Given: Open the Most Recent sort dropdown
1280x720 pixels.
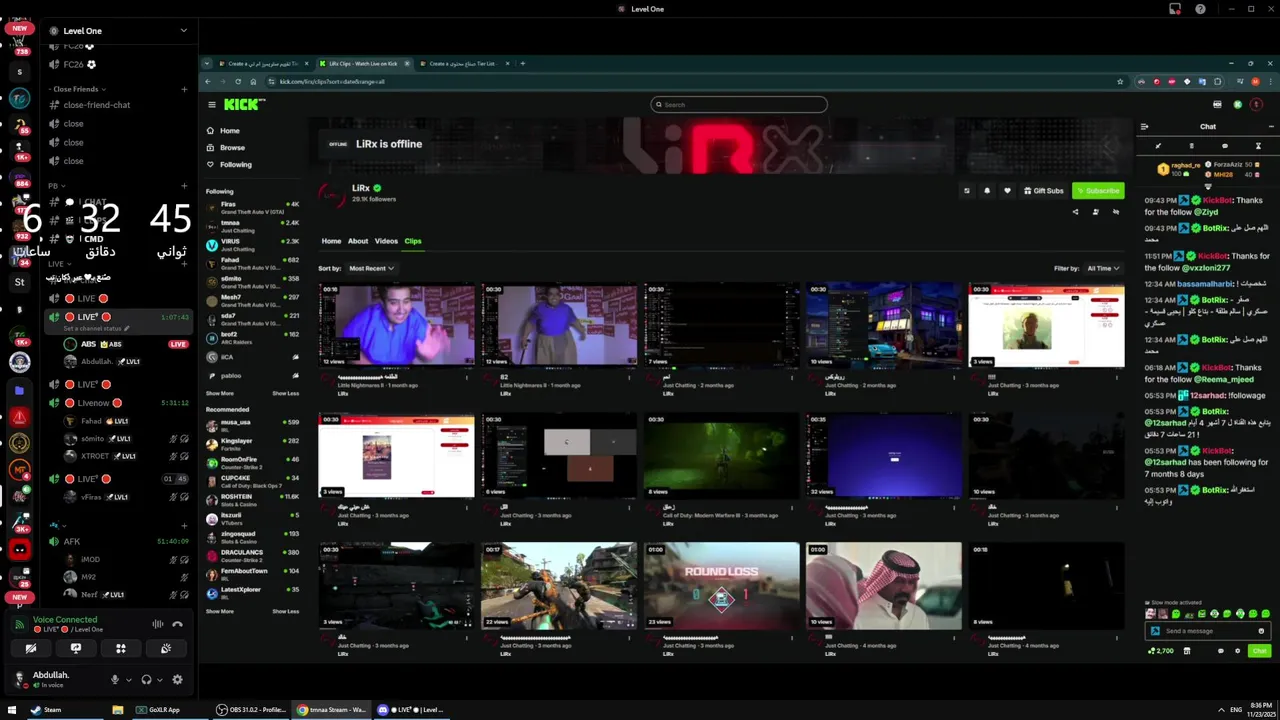Looking at the screenshot, I should click(x=371, y=268).
